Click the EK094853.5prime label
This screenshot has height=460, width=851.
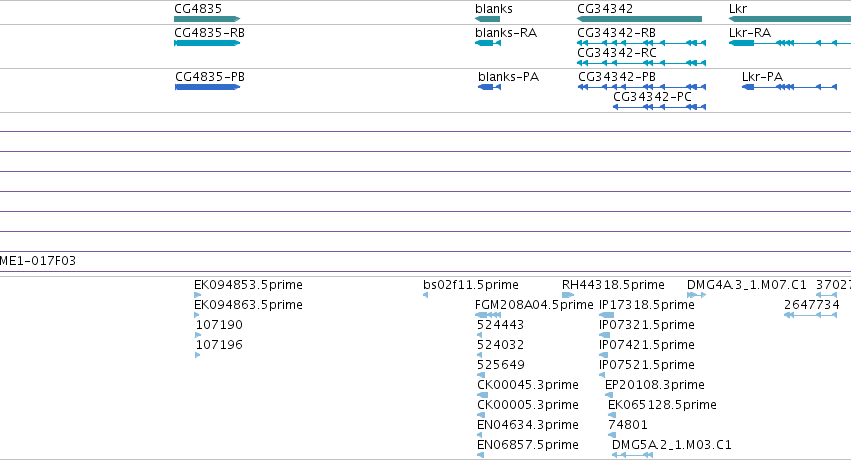[x=248, y=285]
